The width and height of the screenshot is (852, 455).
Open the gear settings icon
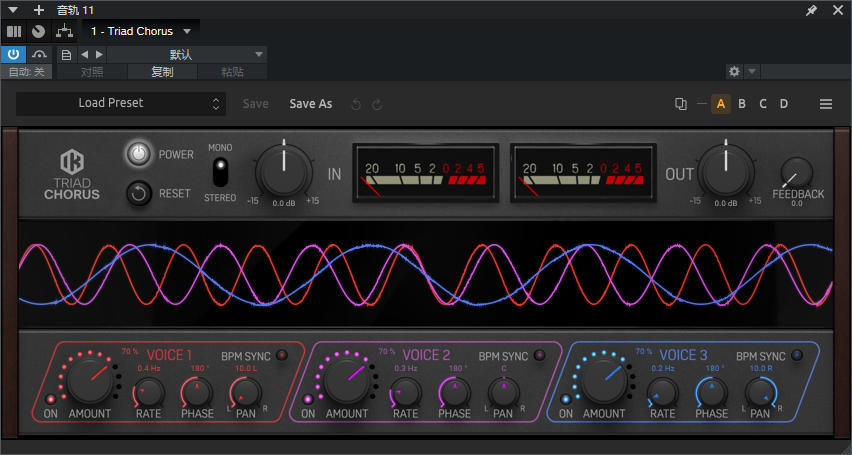tap(734, 71)
